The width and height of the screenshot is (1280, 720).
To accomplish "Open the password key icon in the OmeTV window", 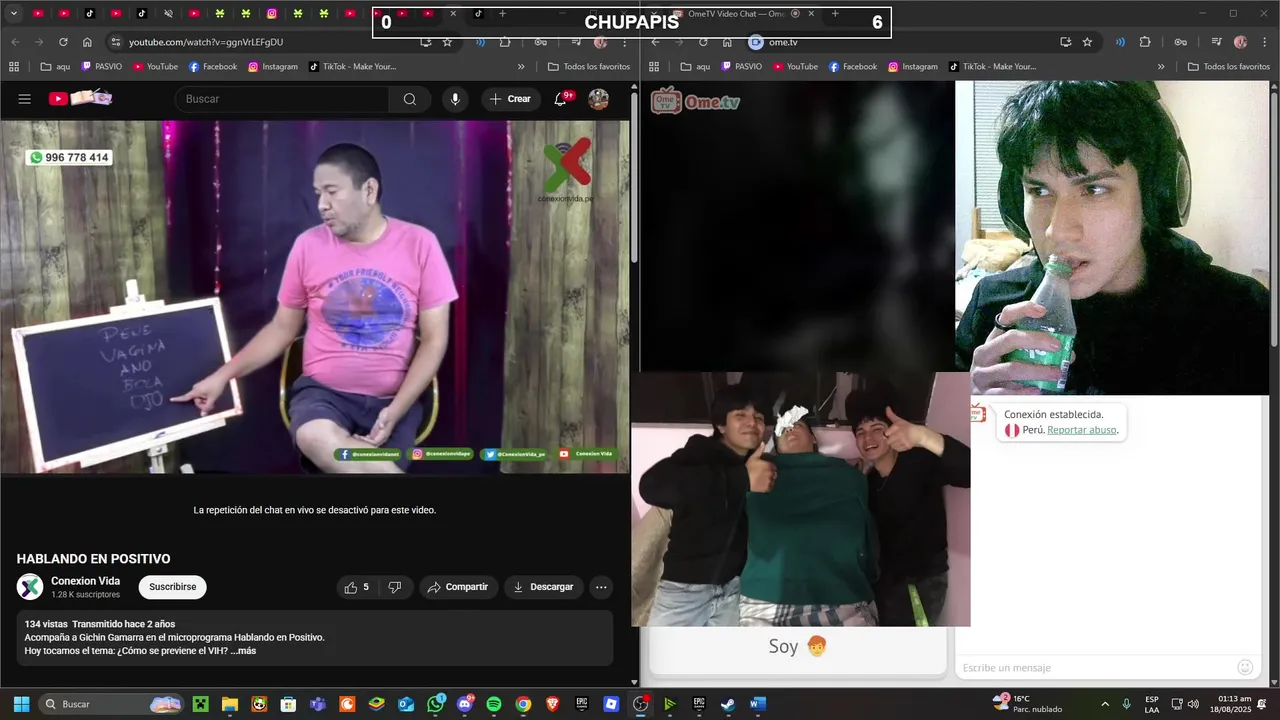I will 1181,42.
